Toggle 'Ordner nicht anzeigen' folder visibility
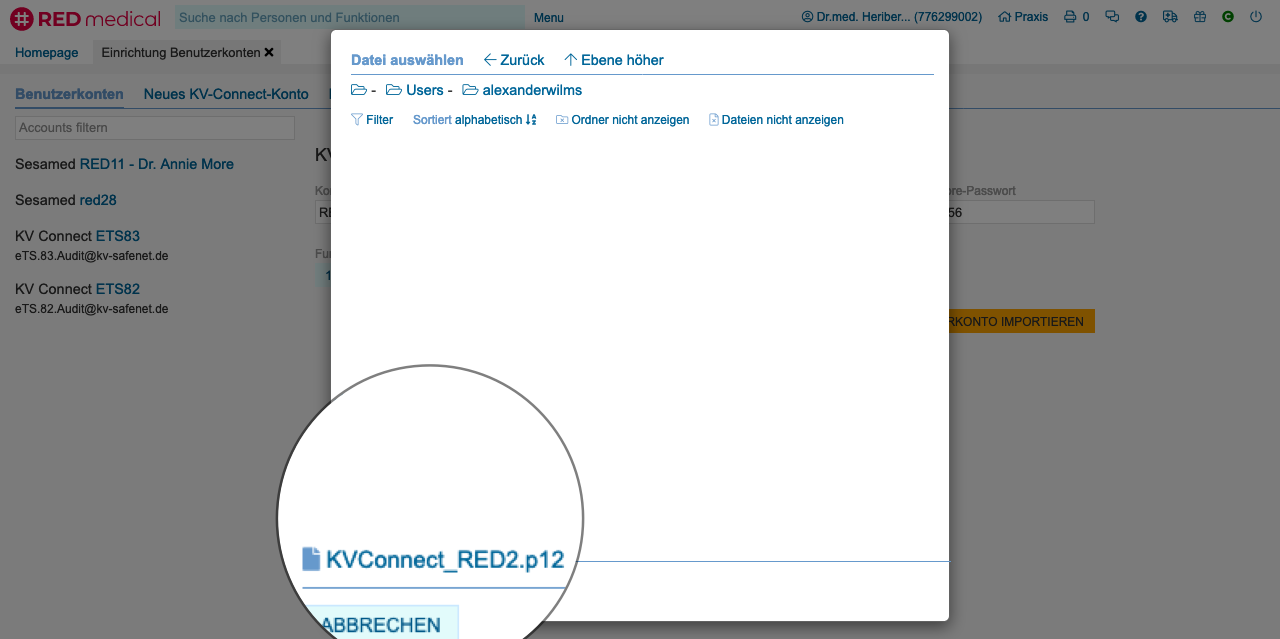 click(622, 120)
